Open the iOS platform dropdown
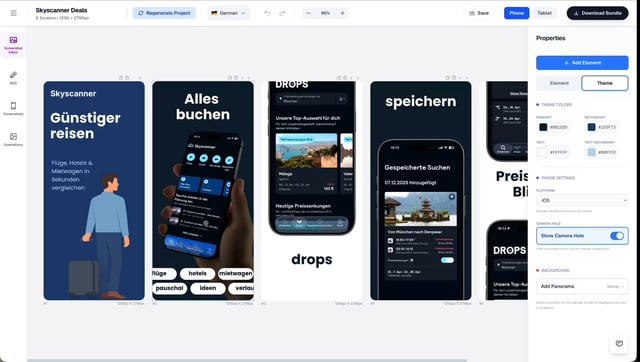 pyautogui.click(x=582, y=200)
